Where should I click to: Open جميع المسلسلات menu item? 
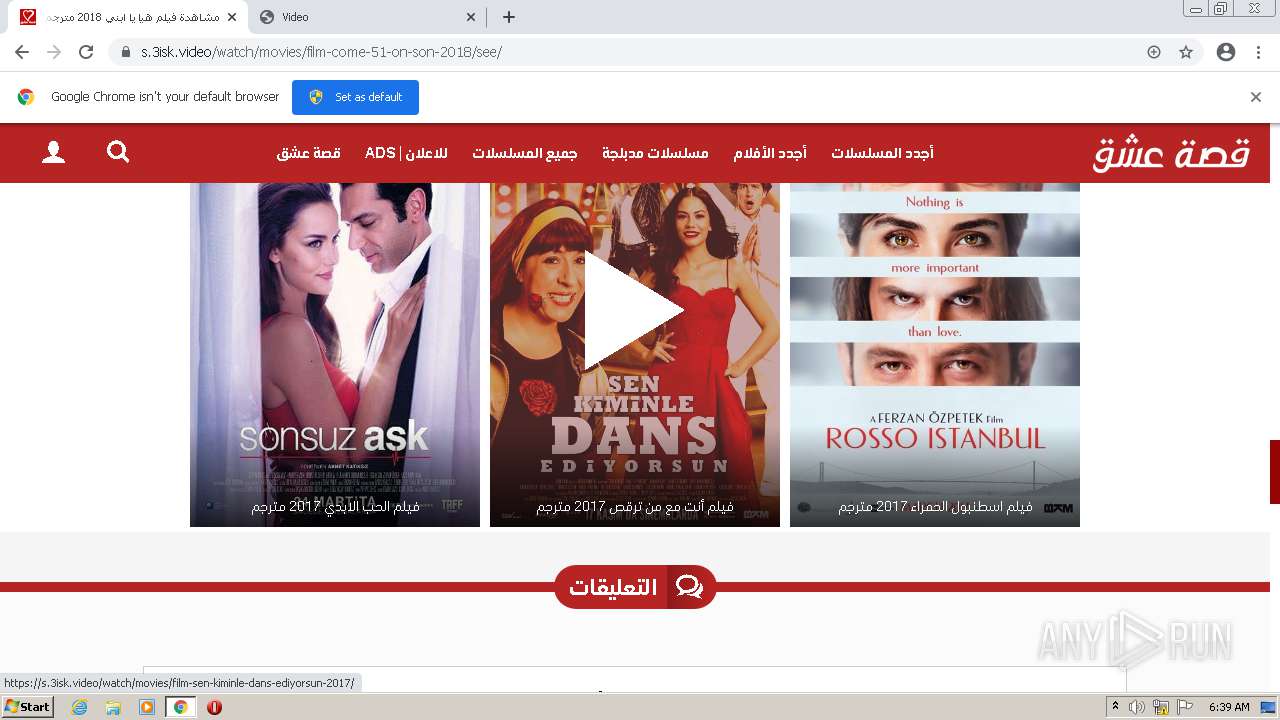[525, 153]
